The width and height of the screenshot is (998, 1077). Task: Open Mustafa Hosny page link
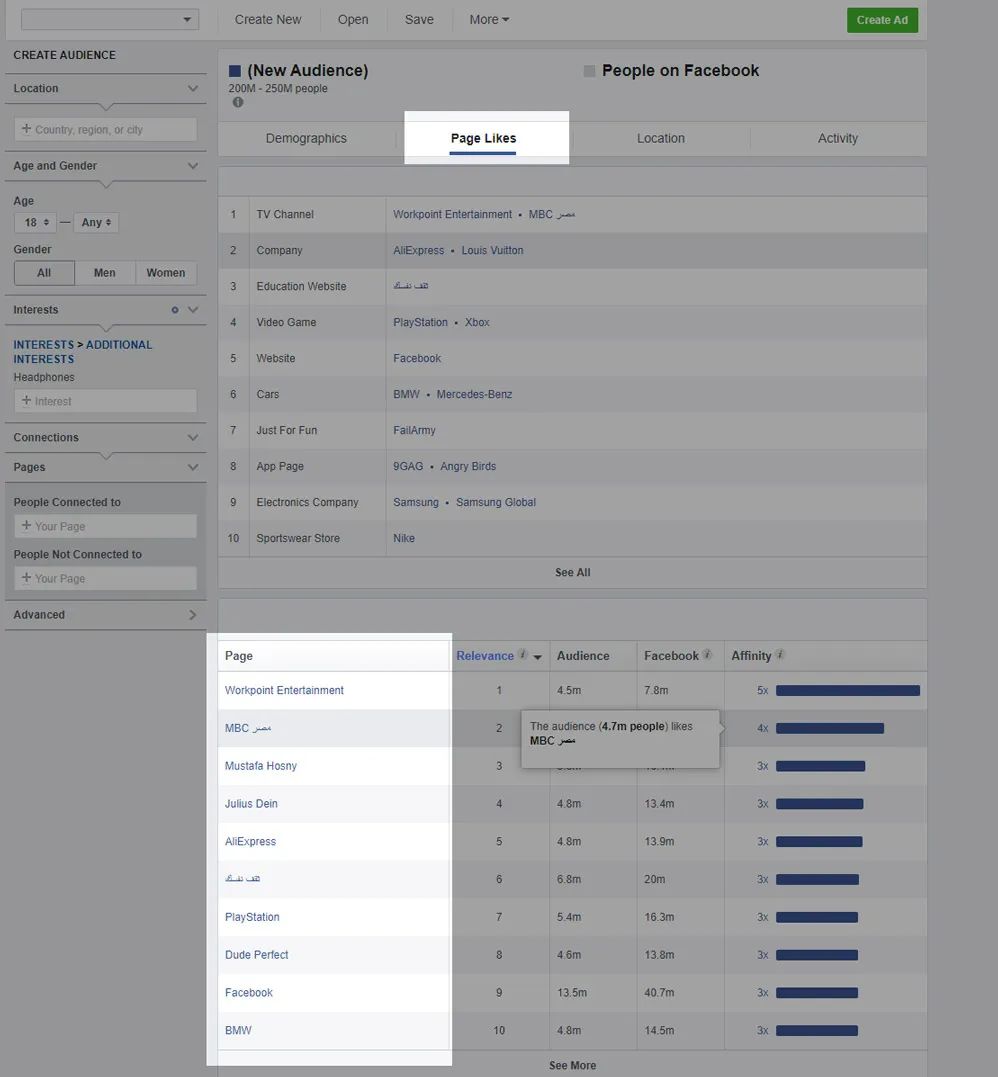[260, 766]
